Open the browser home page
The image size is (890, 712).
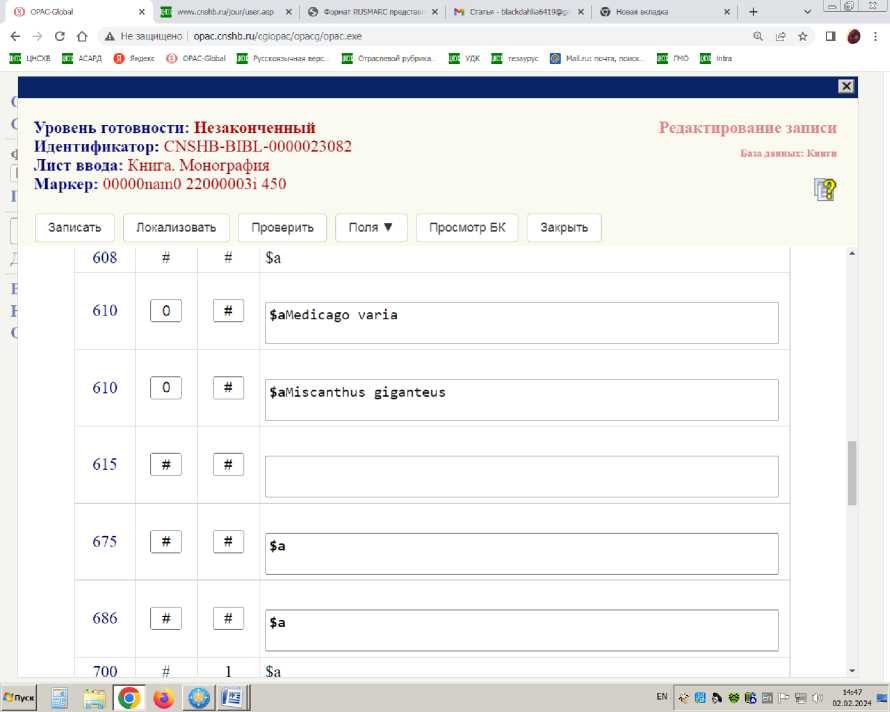[82, 36]
